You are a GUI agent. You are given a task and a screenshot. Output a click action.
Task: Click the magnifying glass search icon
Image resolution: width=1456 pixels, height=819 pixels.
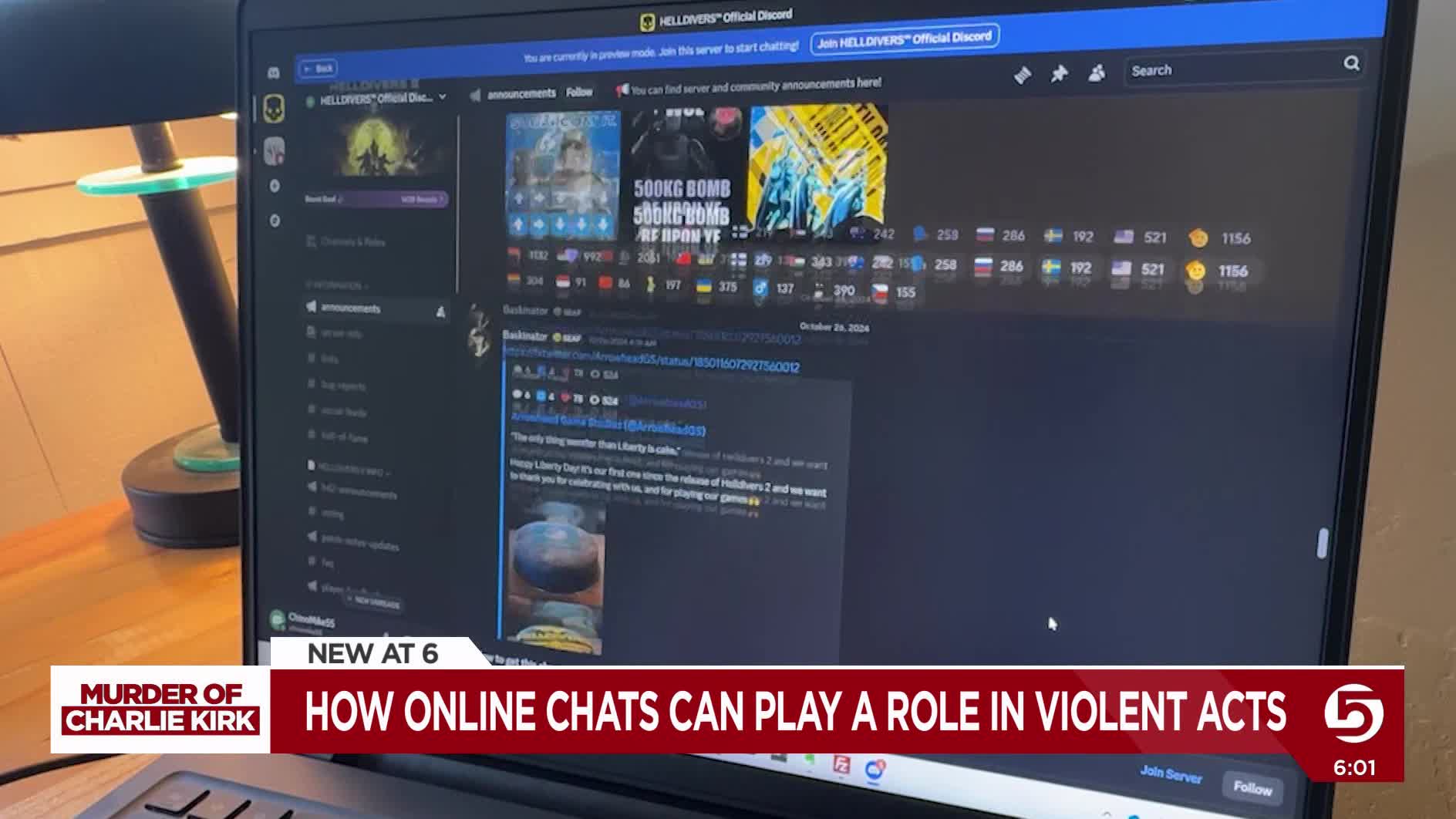point(1351,63)
